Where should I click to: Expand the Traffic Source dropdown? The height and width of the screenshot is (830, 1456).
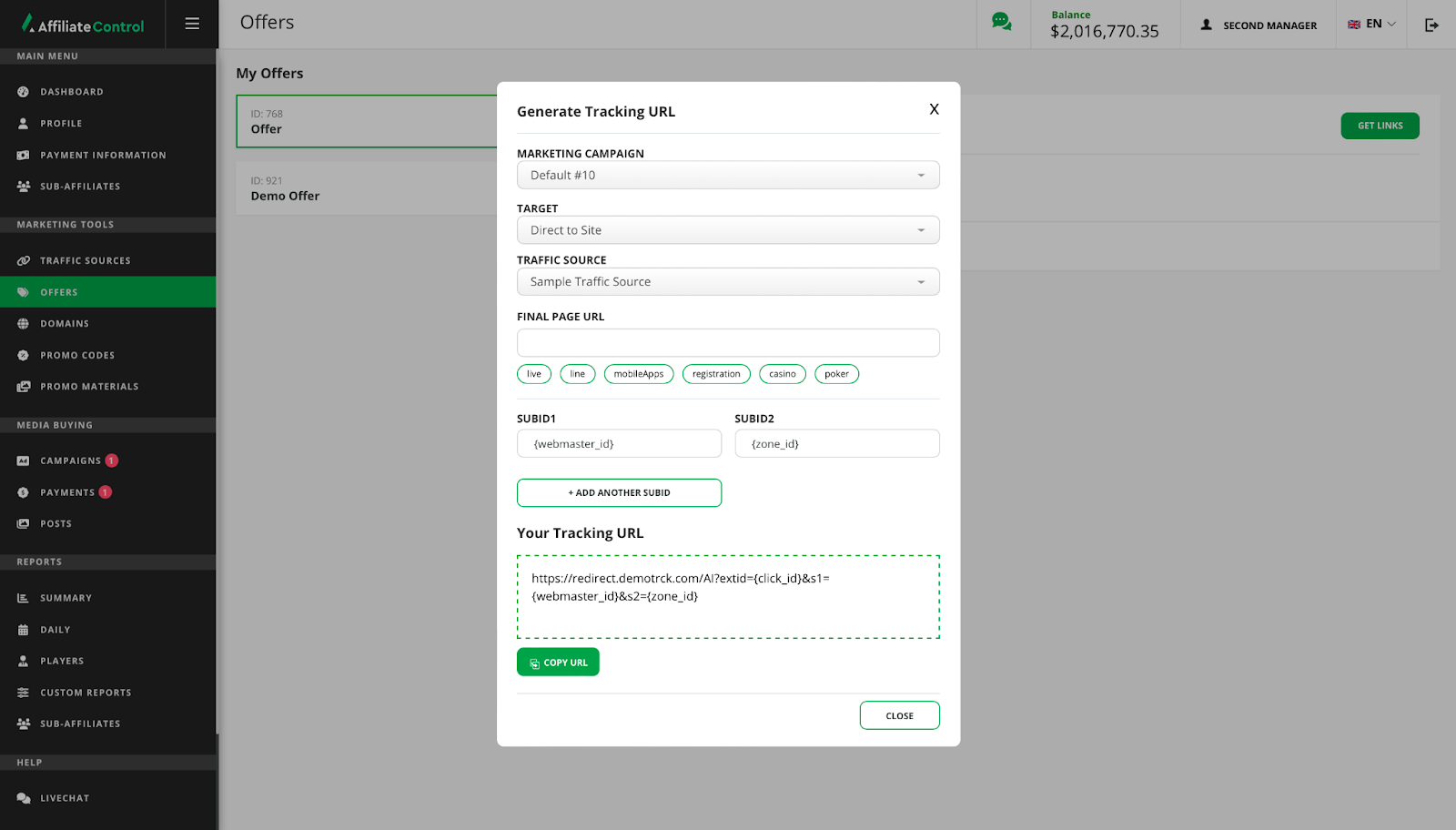point(728,282)
